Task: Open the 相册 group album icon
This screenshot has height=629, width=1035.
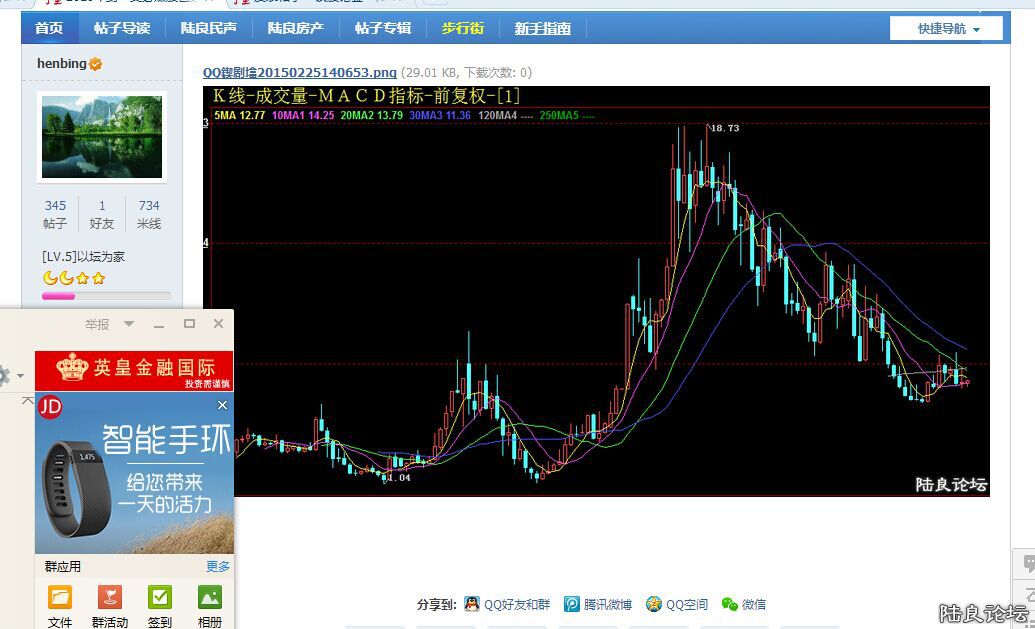Action: pyautogui.click(x=209, y=598)
